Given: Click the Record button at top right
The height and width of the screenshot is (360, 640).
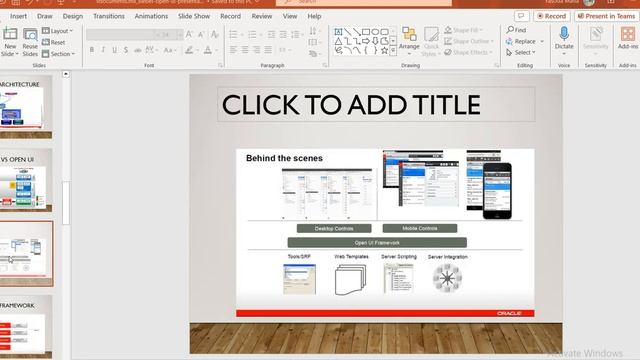Looking at the screenshot, I should pos(551,16).
